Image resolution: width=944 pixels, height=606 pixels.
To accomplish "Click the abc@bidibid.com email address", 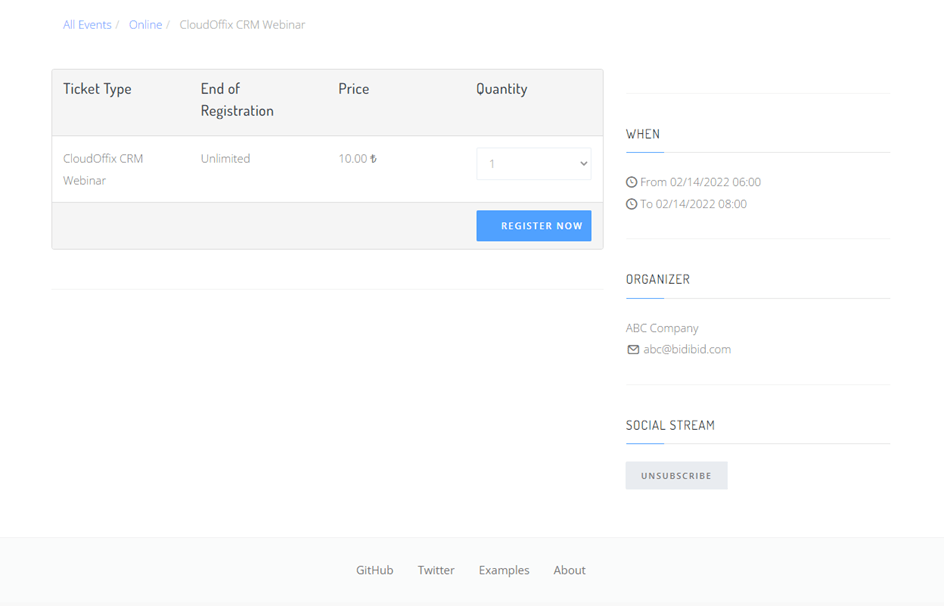I will 687,349.
